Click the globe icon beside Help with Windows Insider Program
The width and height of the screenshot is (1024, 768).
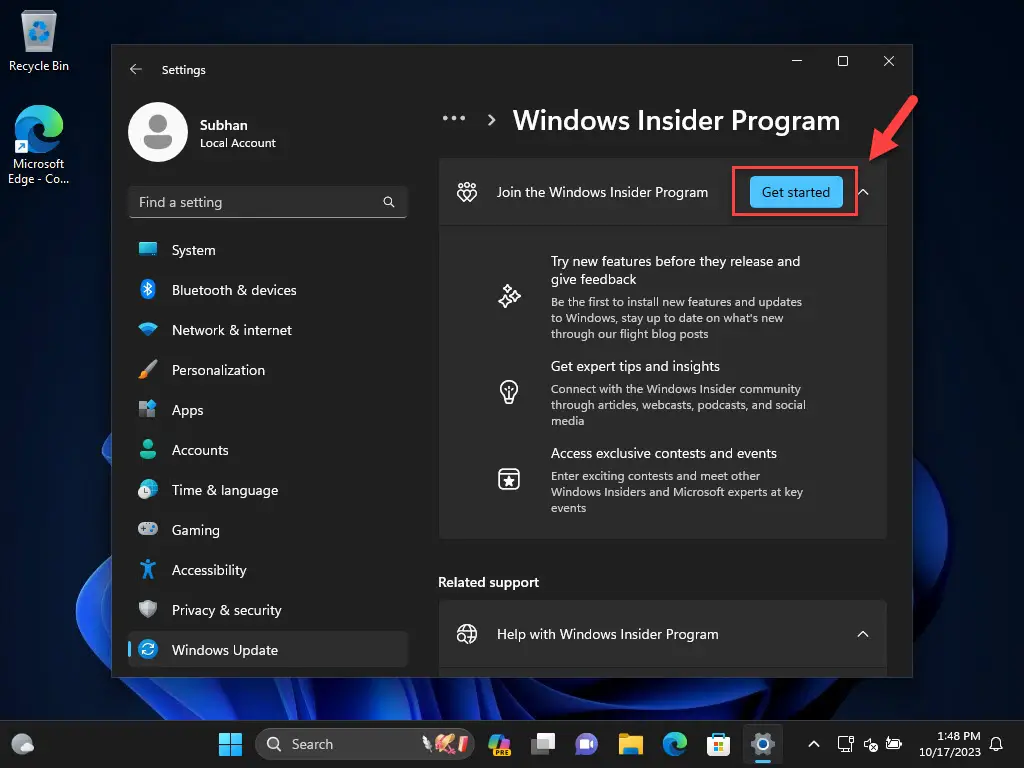467,634
